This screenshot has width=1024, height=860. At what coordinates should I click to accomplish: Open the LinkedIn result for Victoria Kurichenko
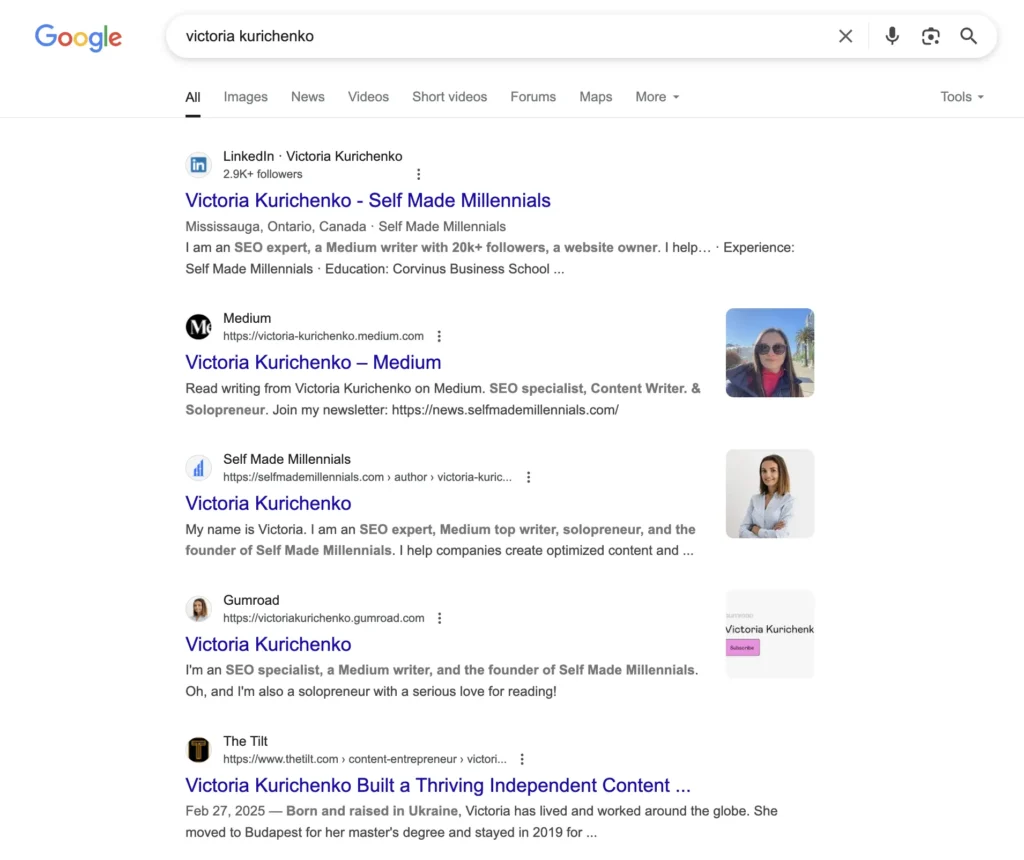[367, 200]
